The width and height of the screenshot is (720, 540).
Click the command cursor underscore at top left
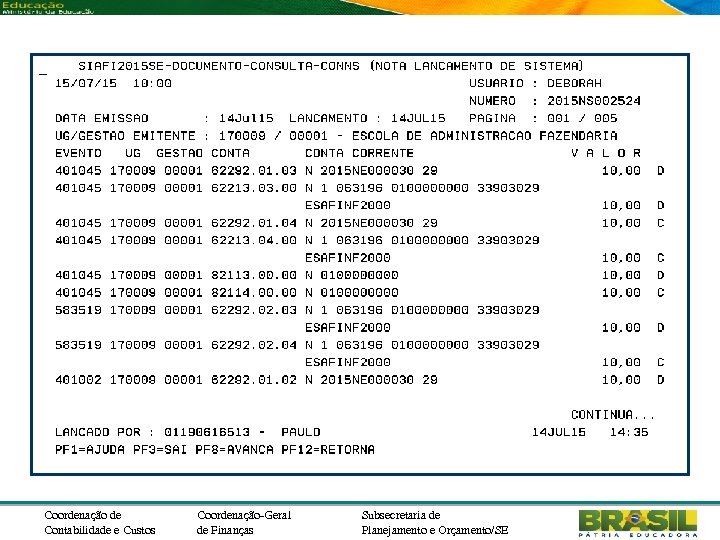coord(43,74)
